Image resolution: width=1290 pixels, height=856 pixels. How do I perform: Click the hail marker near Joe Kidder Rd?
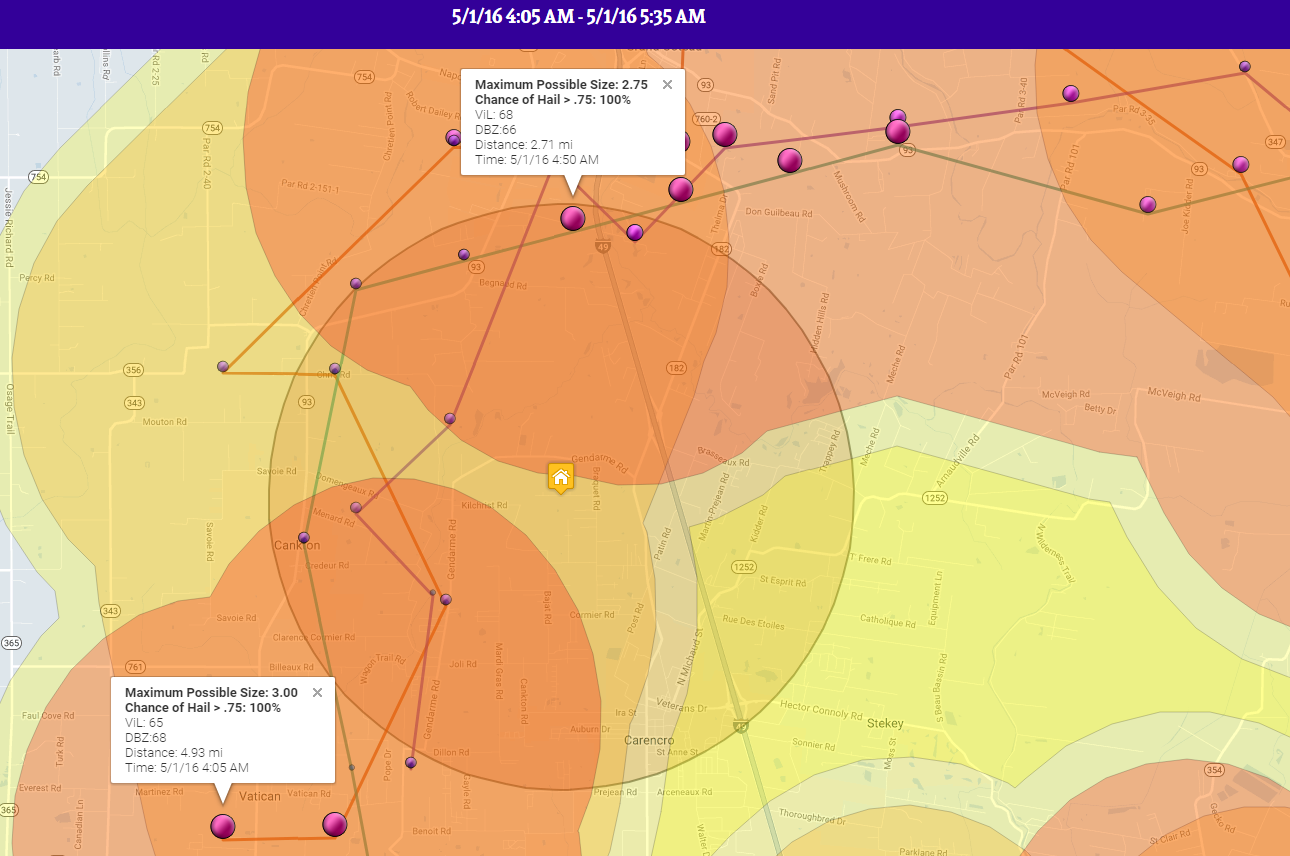click(1148, 204)
